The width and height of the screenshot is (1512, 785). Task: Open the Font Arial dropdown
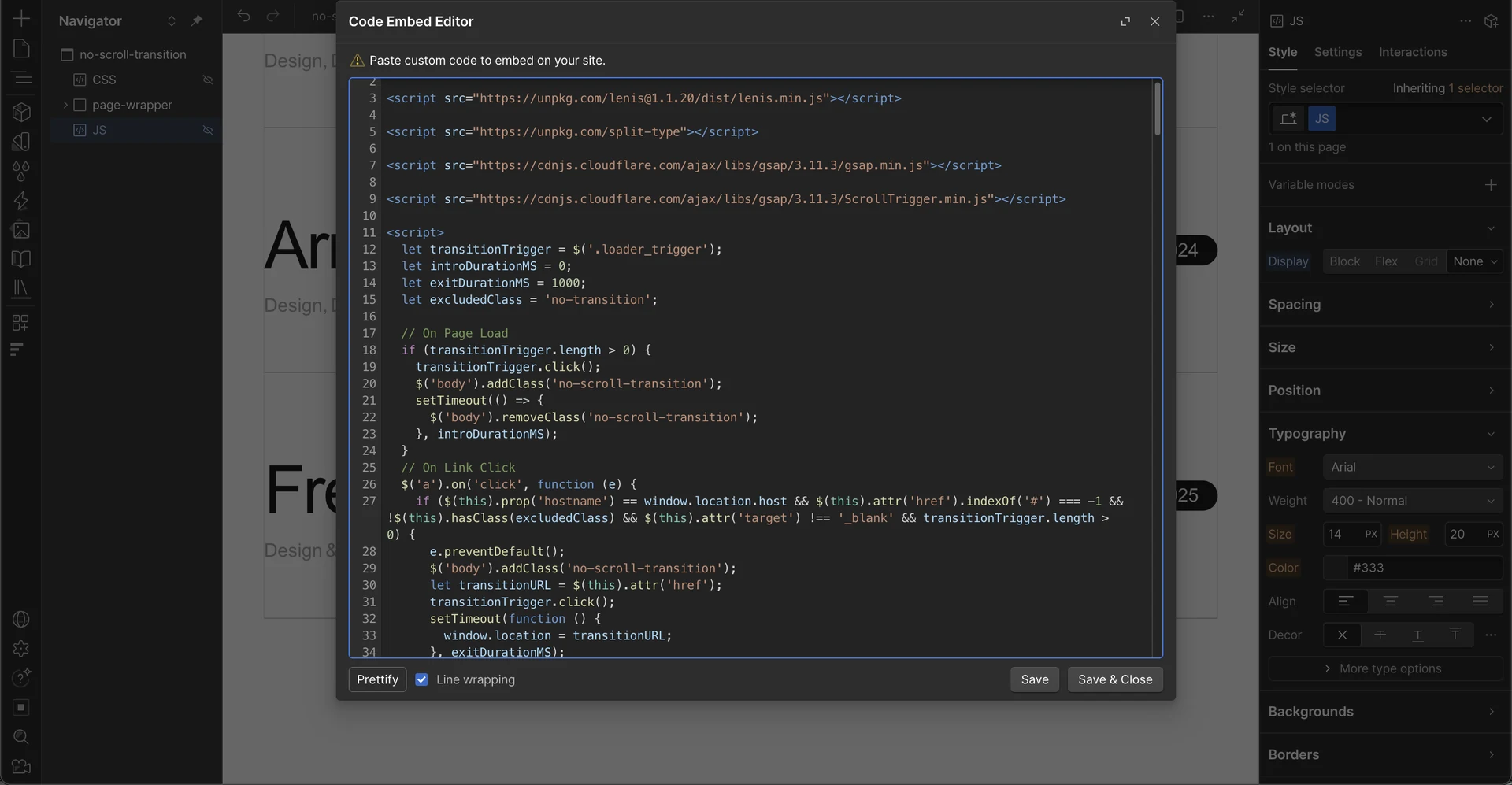[x=1412, y=467]
